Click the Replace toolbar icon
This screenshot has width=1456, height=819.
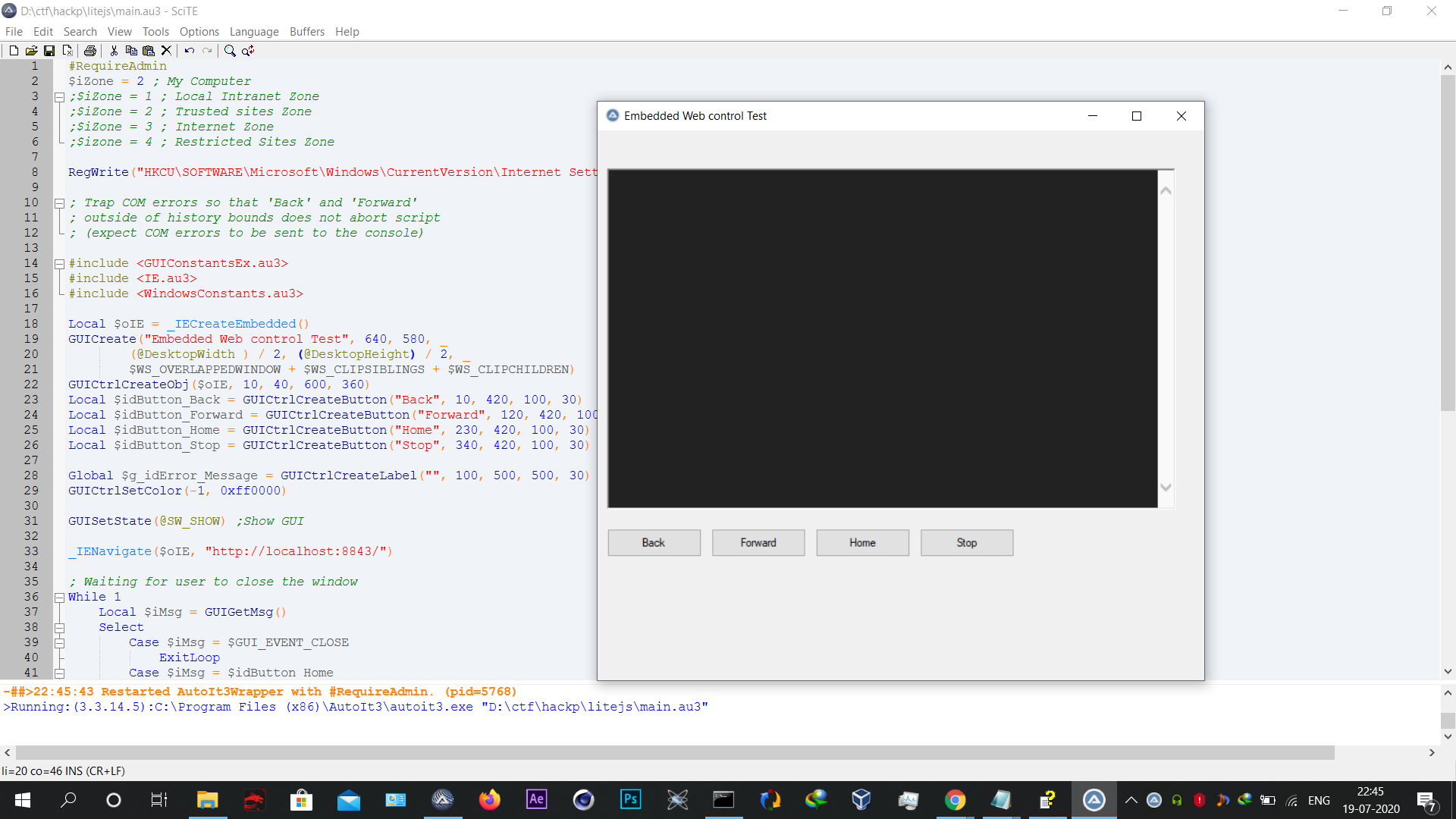(x=248, y=51)
